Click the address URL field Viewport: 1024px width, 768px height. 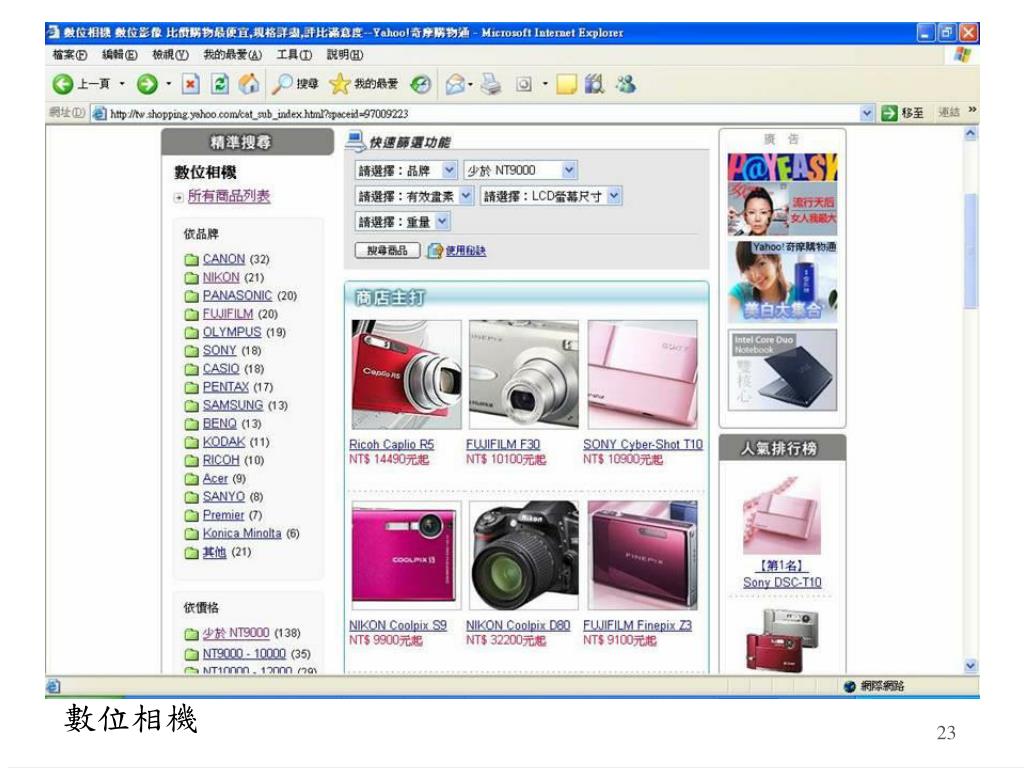(482, 114)
